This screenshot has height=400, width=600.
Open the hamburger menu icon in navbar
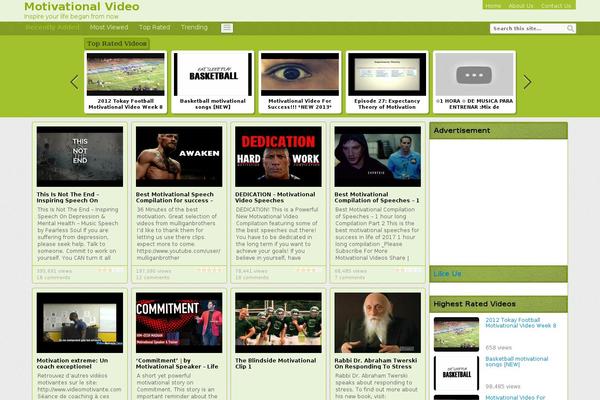click(x=227, y=28)
